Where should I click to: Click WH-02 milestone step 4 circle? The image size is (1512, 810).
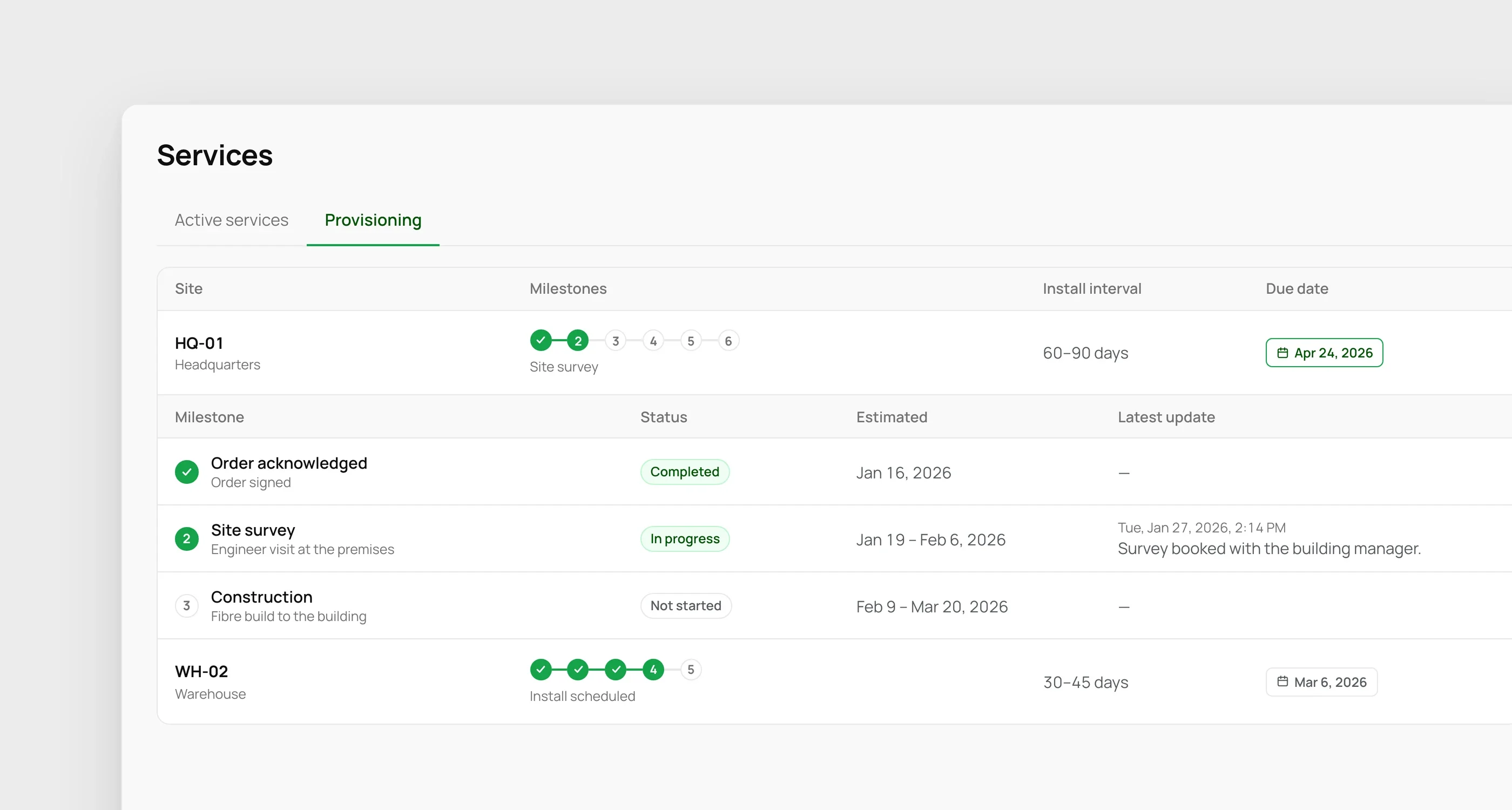pyautogui.click(x=653, y=669)
